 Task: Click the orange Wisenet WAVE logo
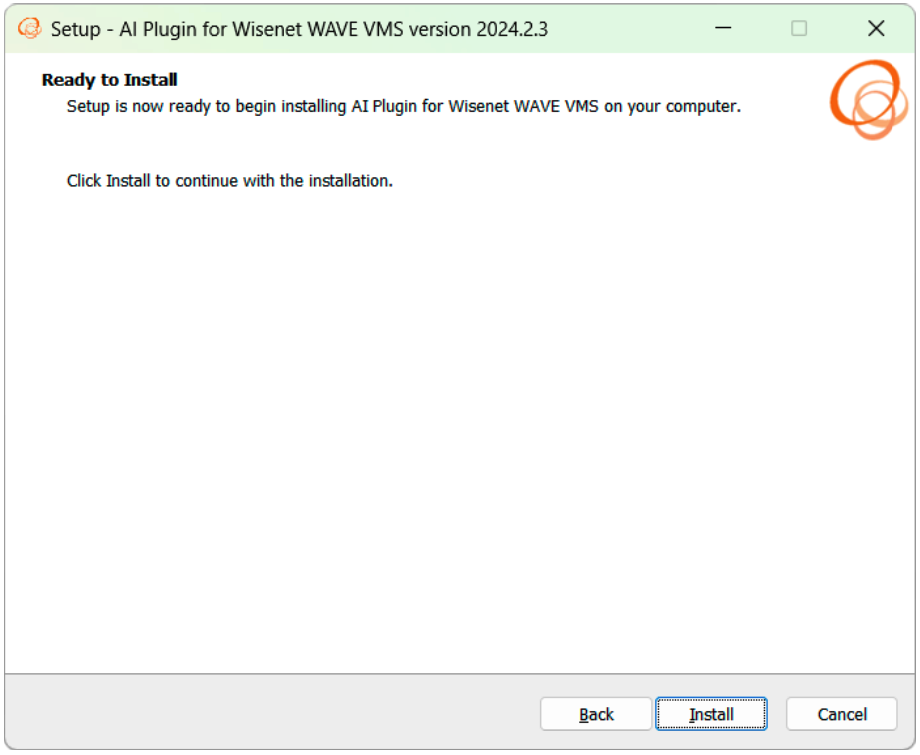[x=868, y=99]
